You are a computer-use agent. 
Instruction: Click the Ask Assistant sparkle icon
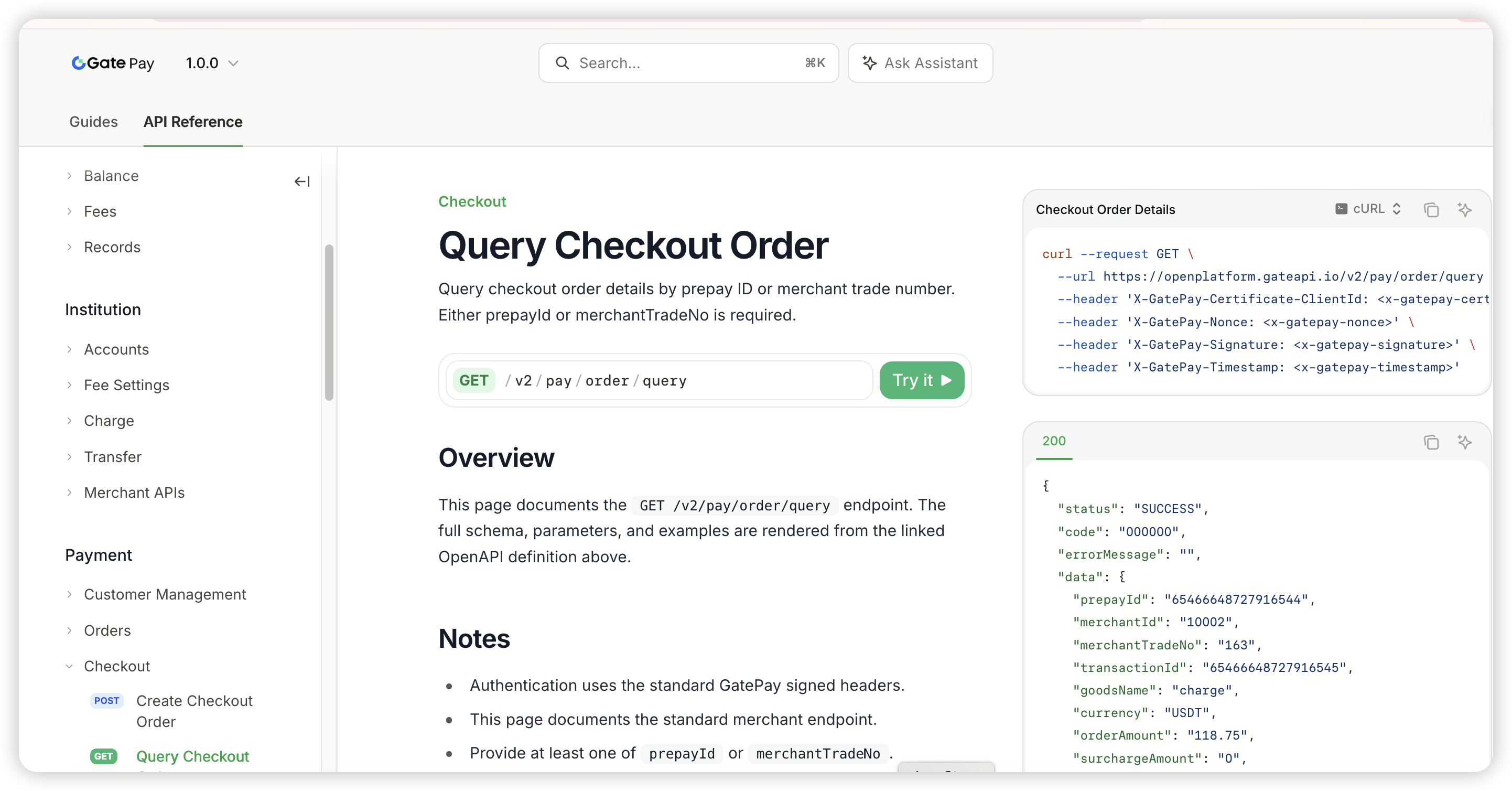[869, 63]
